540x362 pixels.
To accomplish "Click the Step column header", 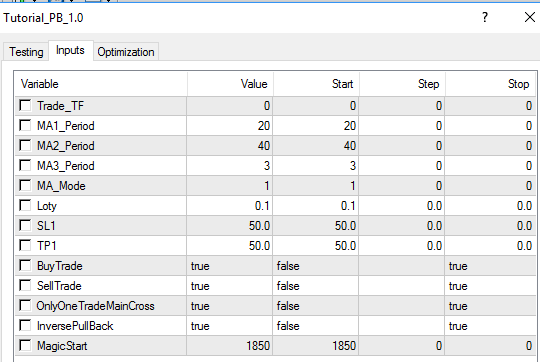I will [402, 84].
